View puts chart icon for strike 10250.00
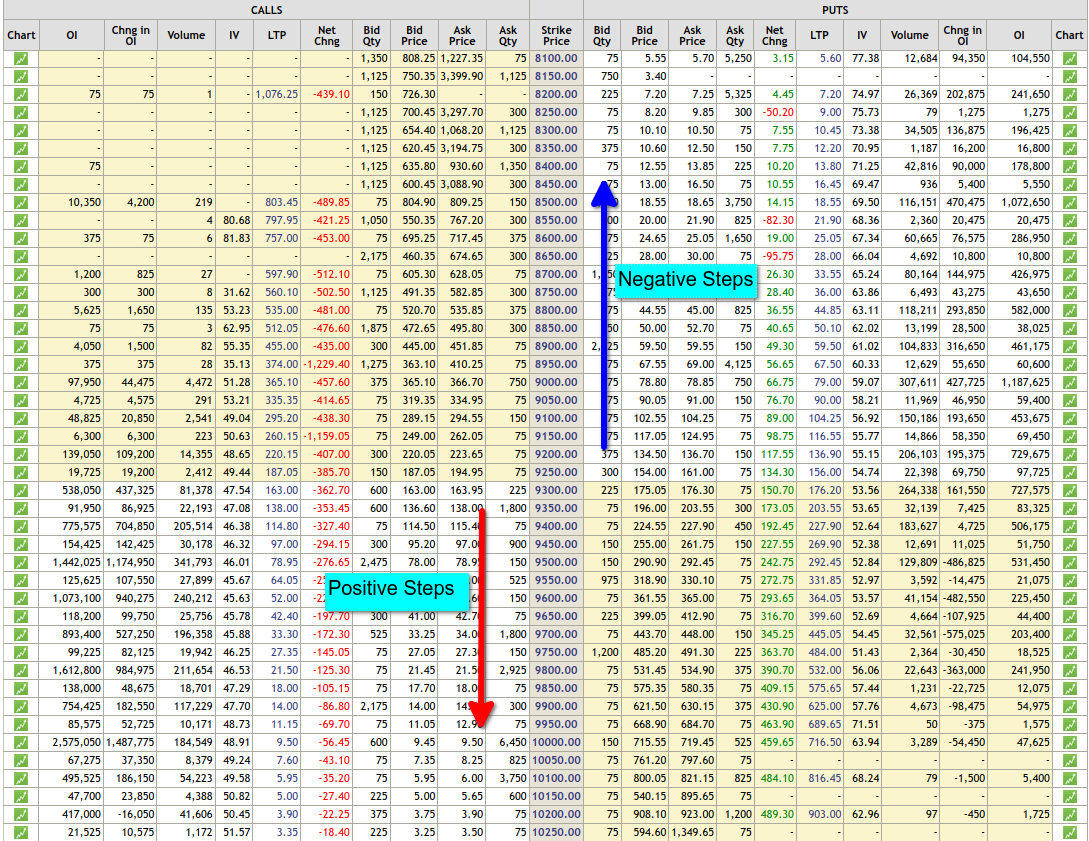The width and height of the screenshot is (1089, 841). pos(1070,832)
